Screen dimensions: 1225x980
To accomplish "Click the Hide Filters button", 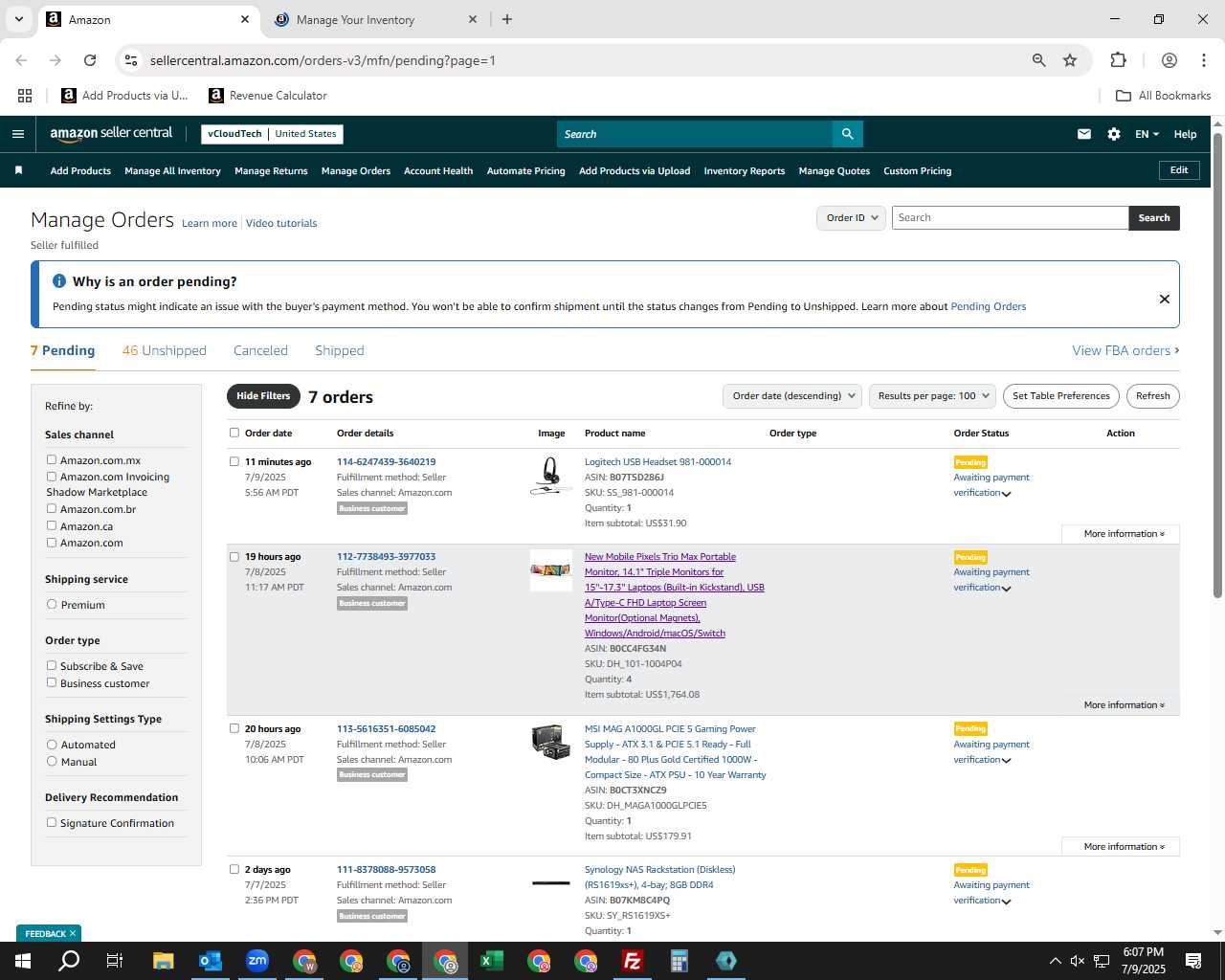I will (263, 396).
